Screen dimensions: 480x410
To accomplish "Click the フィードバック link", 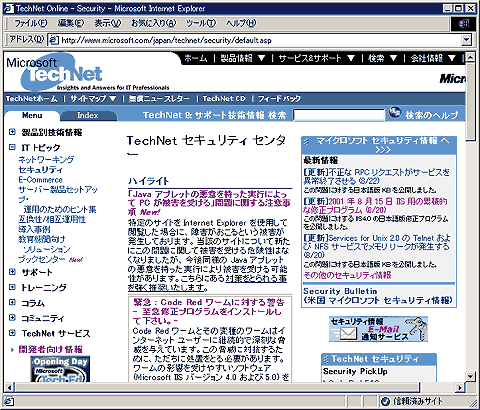I will pyautogui.click(x=279, y=99).
